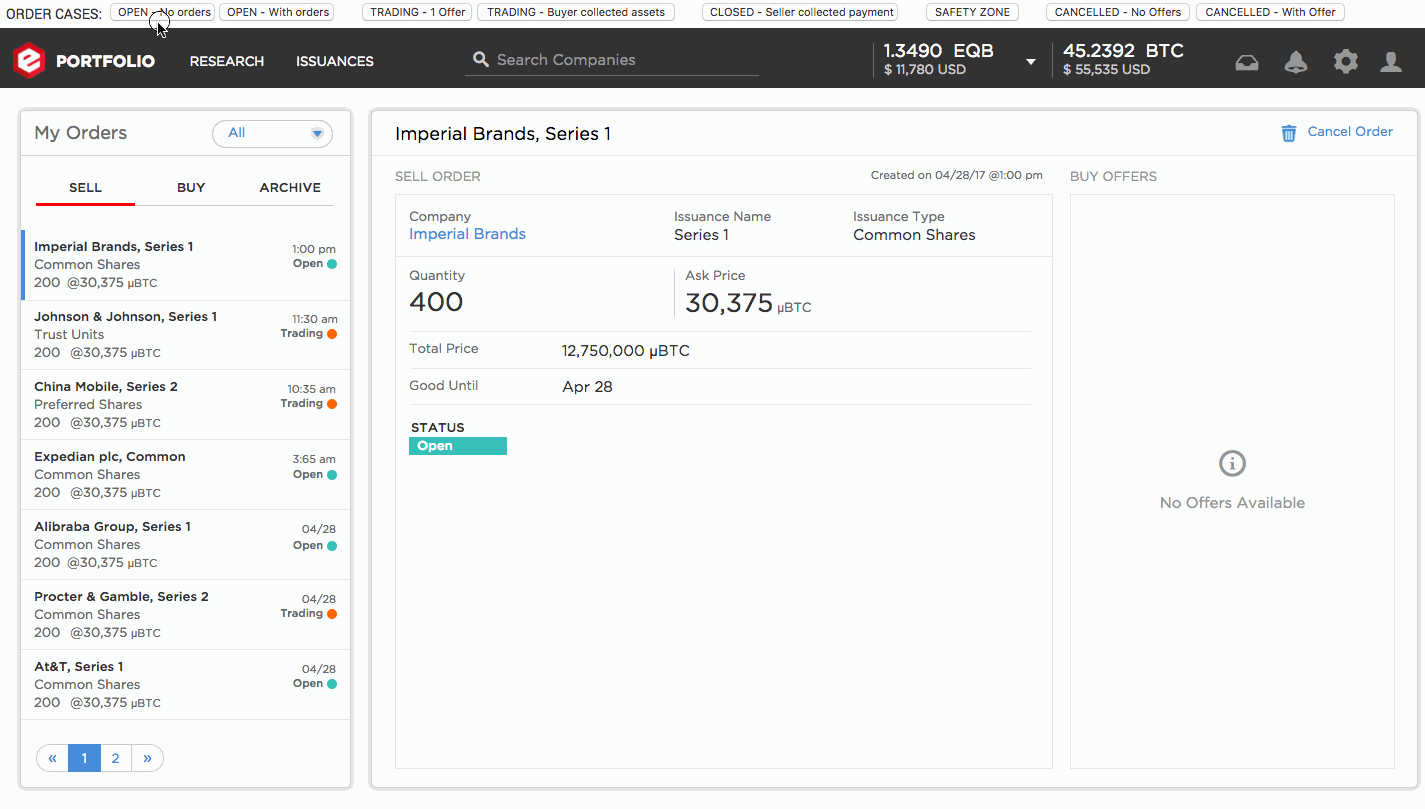Image resolution: width=1425 pixels, height=809 pixels.
Task: Click teal status dot on At&T row
Action: [x=332, y=684]
